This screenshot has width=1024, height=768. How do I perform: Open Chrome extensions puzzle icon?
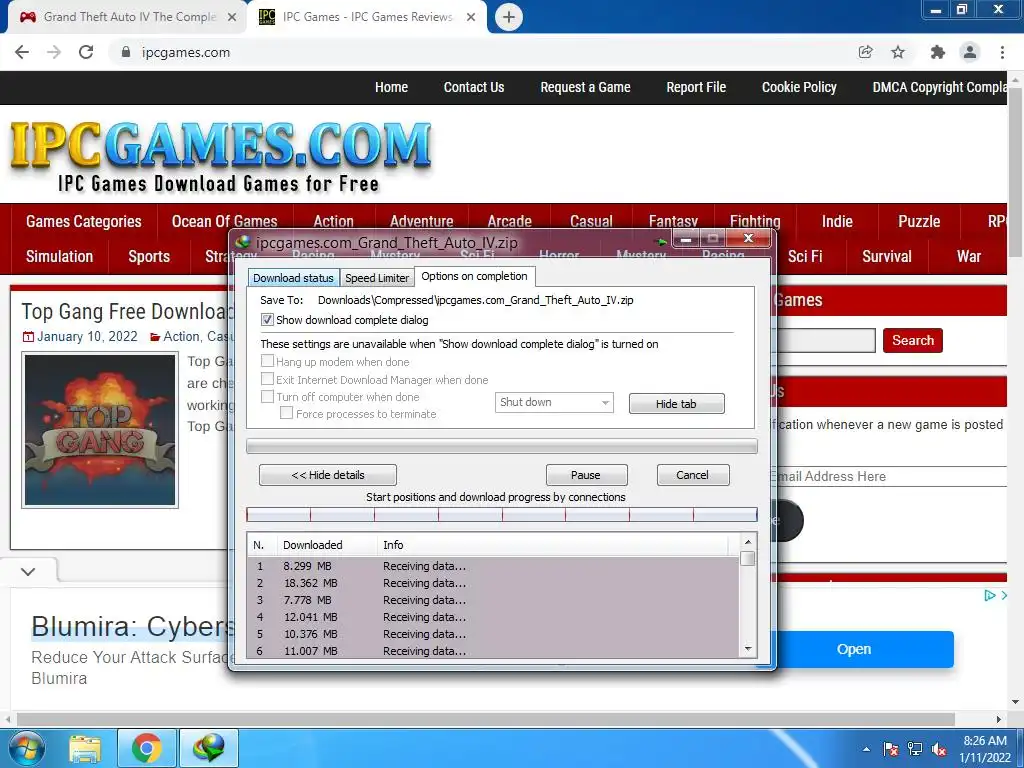coord(937,52)
